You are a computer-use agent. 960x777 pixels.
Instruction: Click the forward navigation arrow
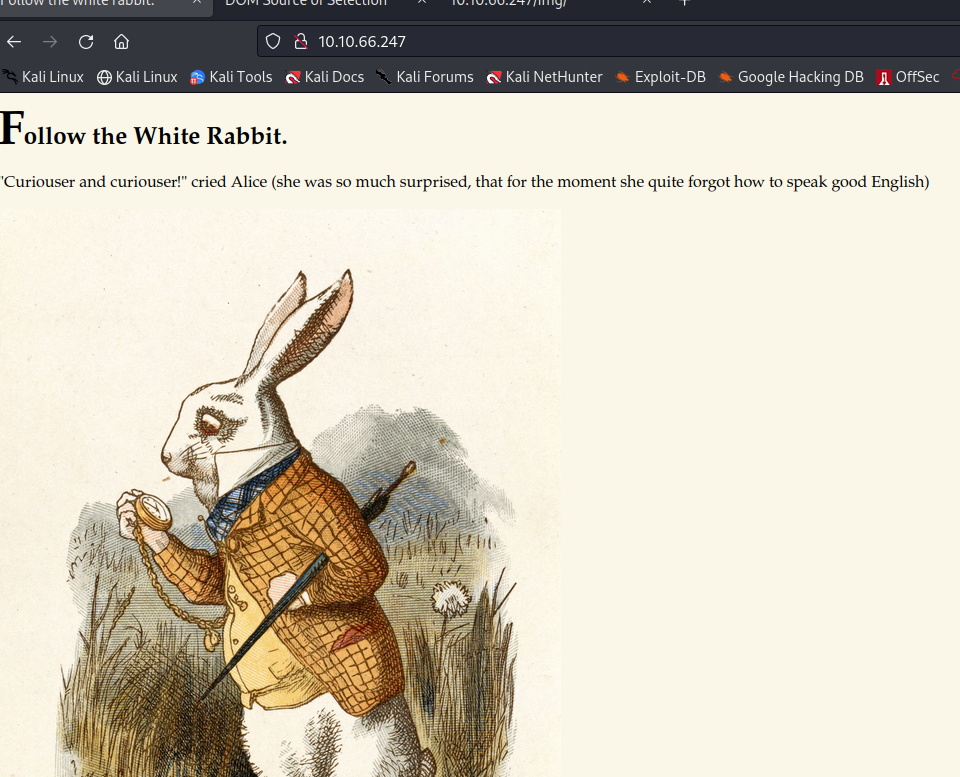(50, 42)
